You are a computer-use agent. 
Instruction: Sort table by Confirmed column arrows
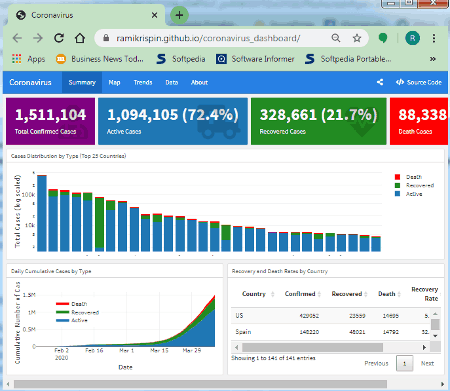(319, 294)
